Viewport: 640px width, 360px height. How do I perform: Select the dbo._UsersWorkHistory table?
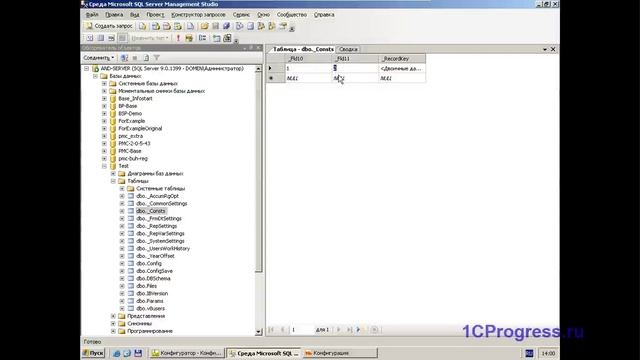(x=163, y=249)
